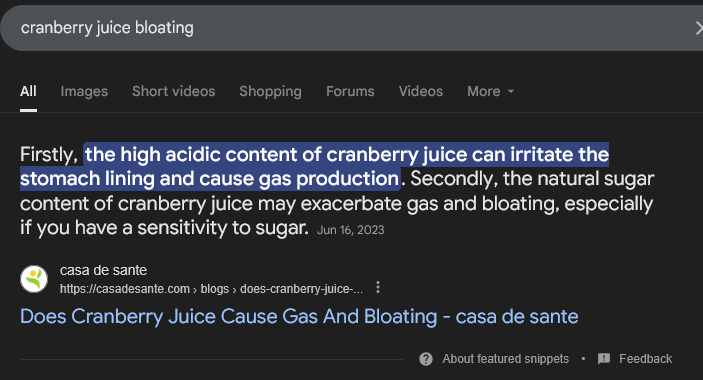This screenshot has width=703, height=380.
Task: Click the Jun 16, 2023 snippet date
Action: 351,230
